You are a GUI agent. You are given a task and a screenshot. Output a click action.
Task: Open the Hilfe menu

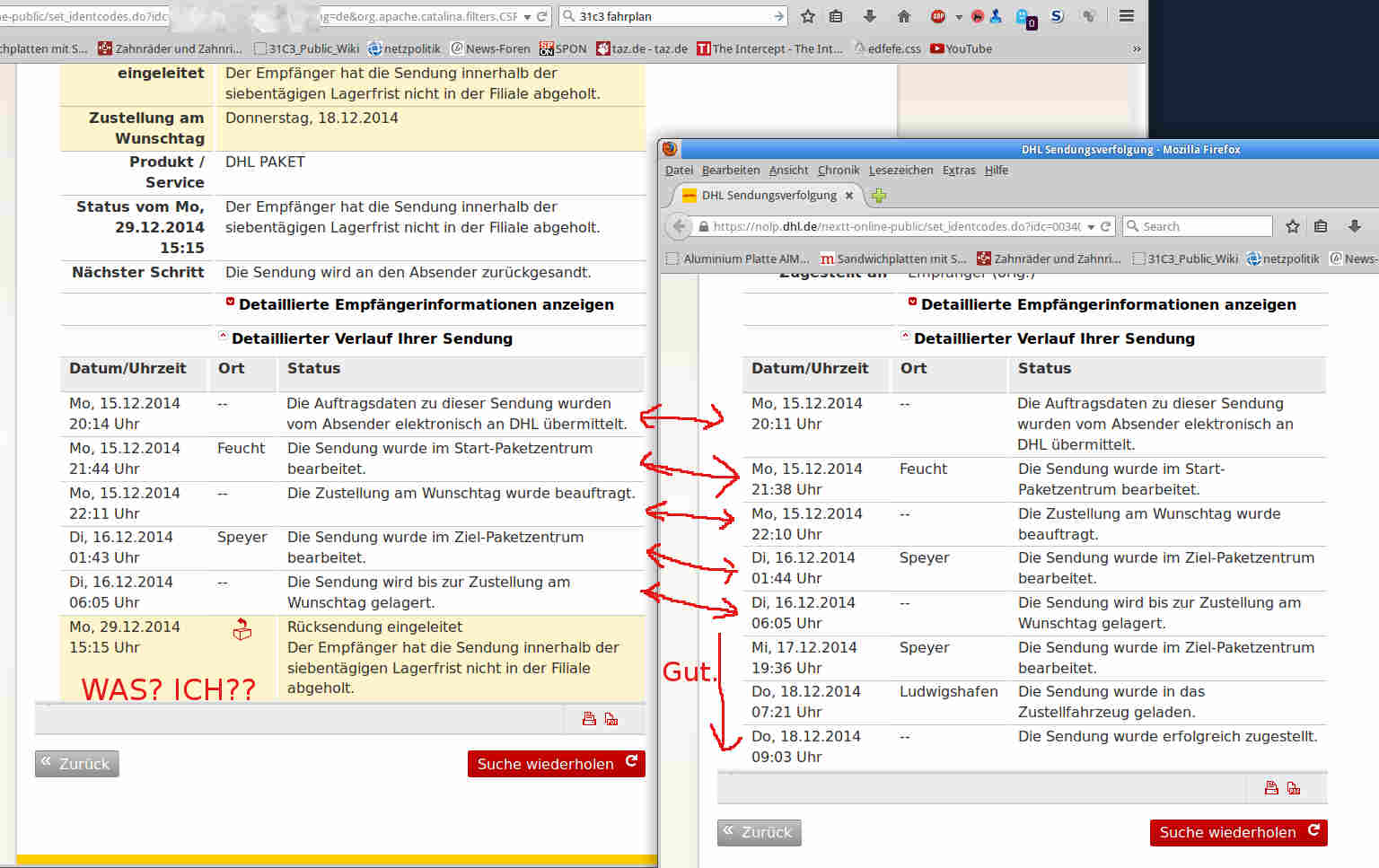coord(997,170)
